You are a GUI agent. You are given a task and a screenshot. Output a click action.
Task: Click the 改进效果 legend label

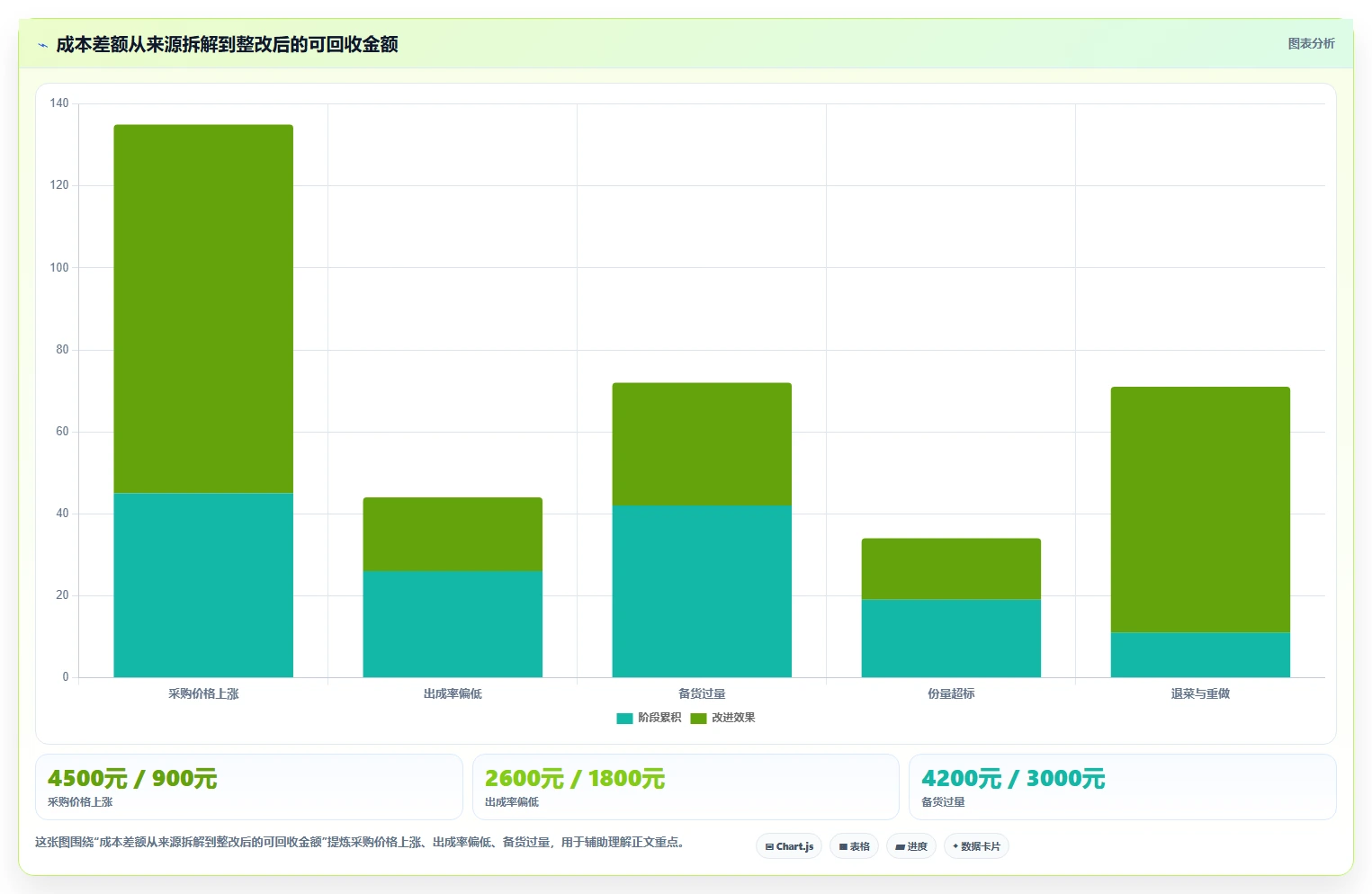(x=733, y=718)
